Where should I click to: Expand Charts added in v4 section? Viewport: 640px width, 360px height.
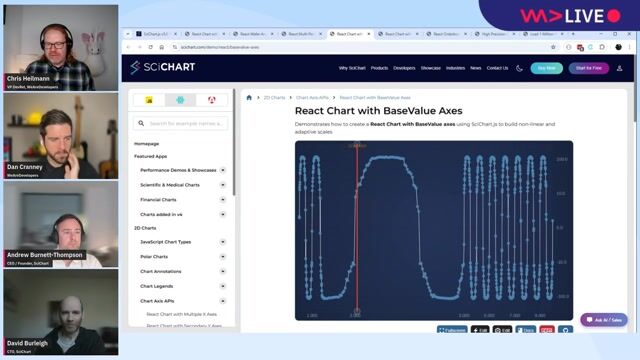point(223,214)
